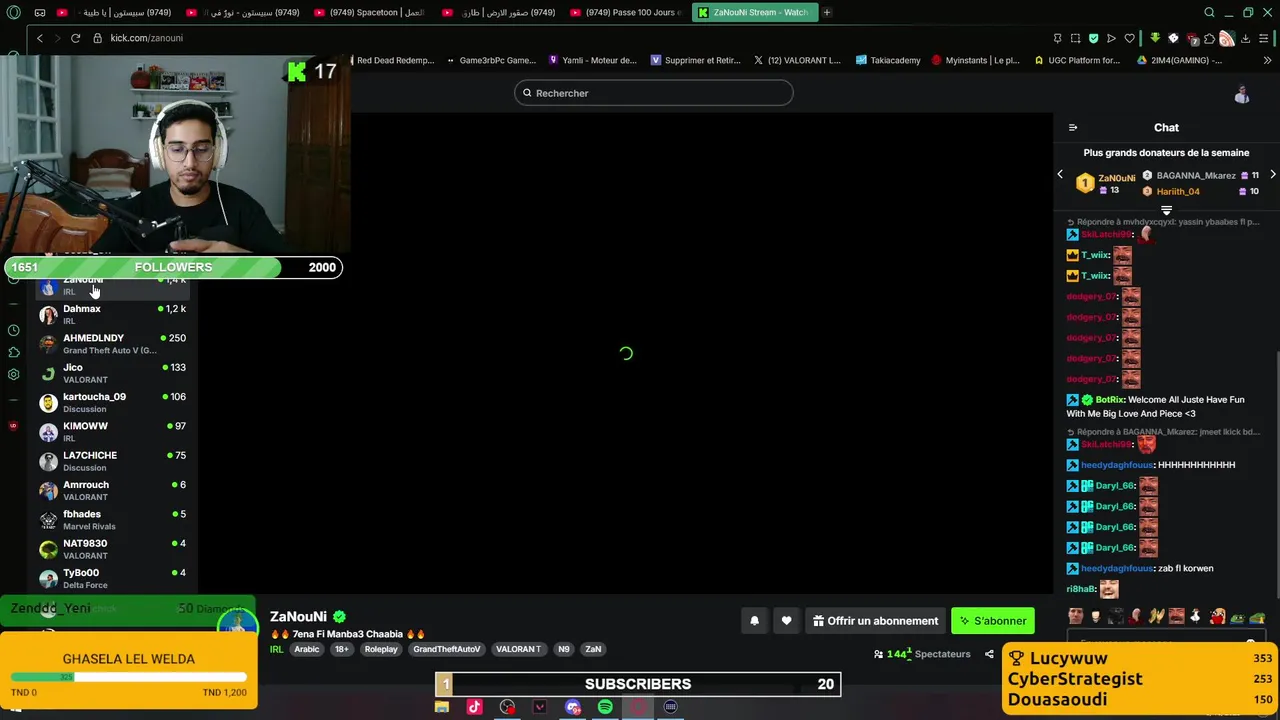Click the browser reload button

pos(75,38)
